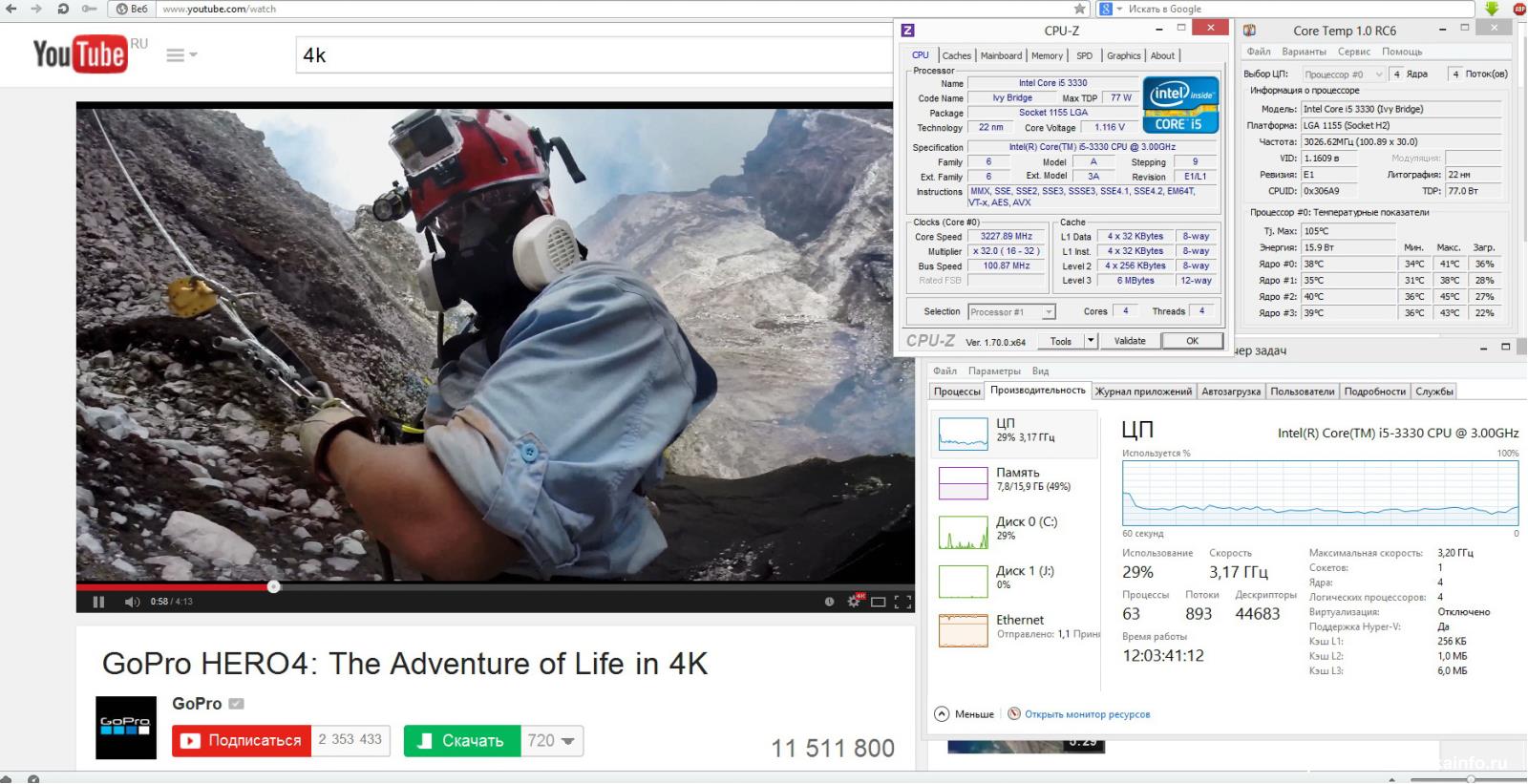Viewport: 1528px width, 784px height.
Task: Click the YouTube logo
Action: (x=80, y=54)
